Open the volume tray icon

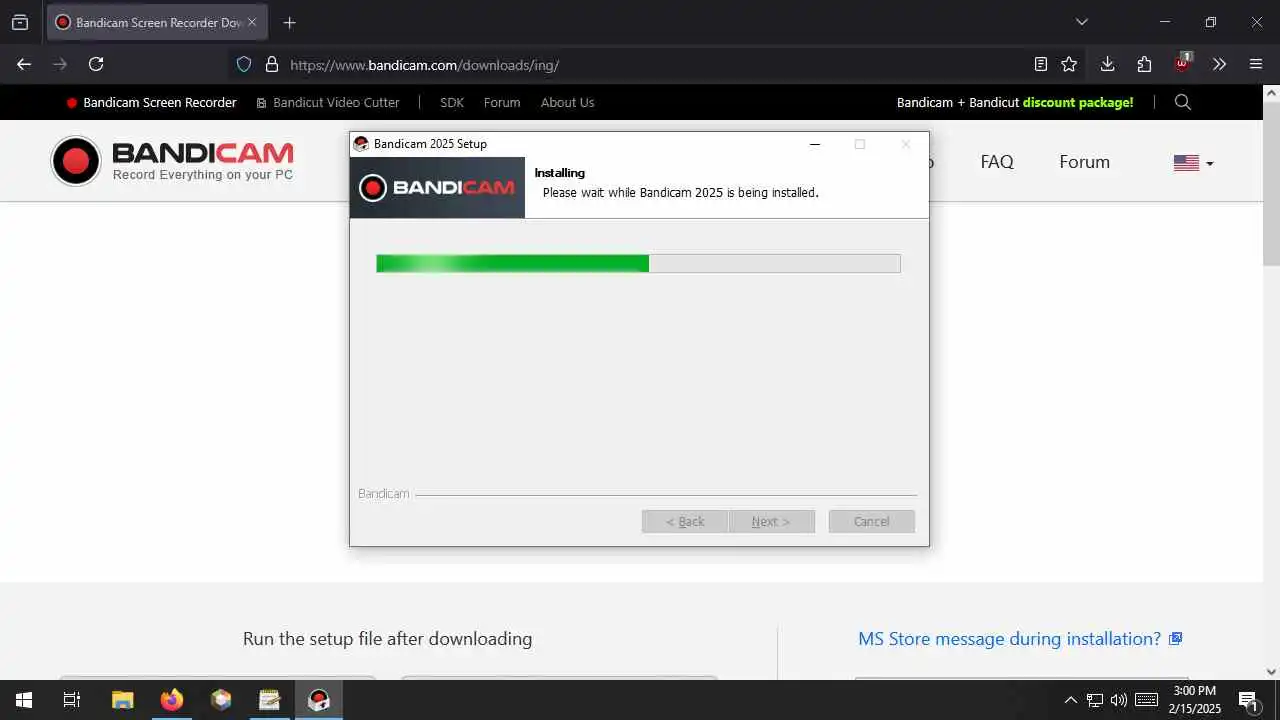1119,700
